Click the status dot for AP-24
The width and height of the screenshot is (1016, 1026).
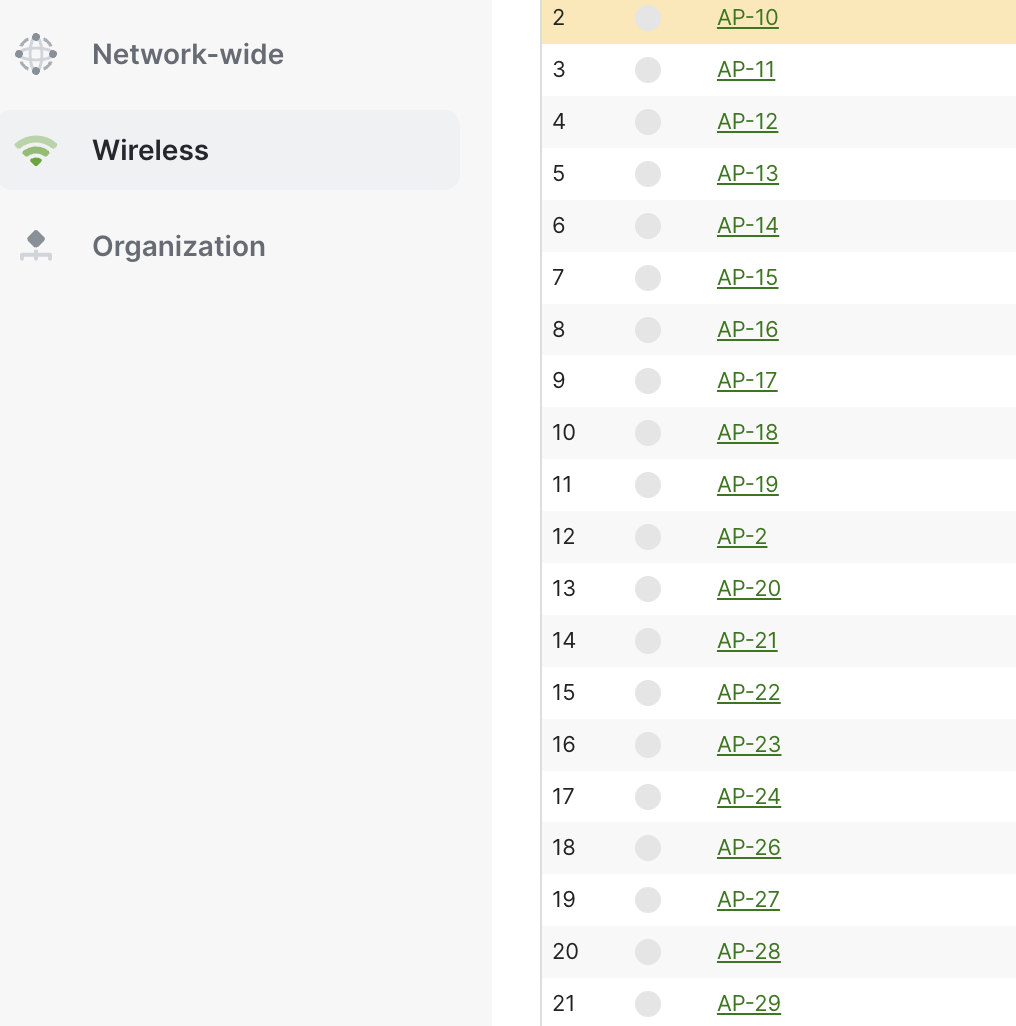648,797
